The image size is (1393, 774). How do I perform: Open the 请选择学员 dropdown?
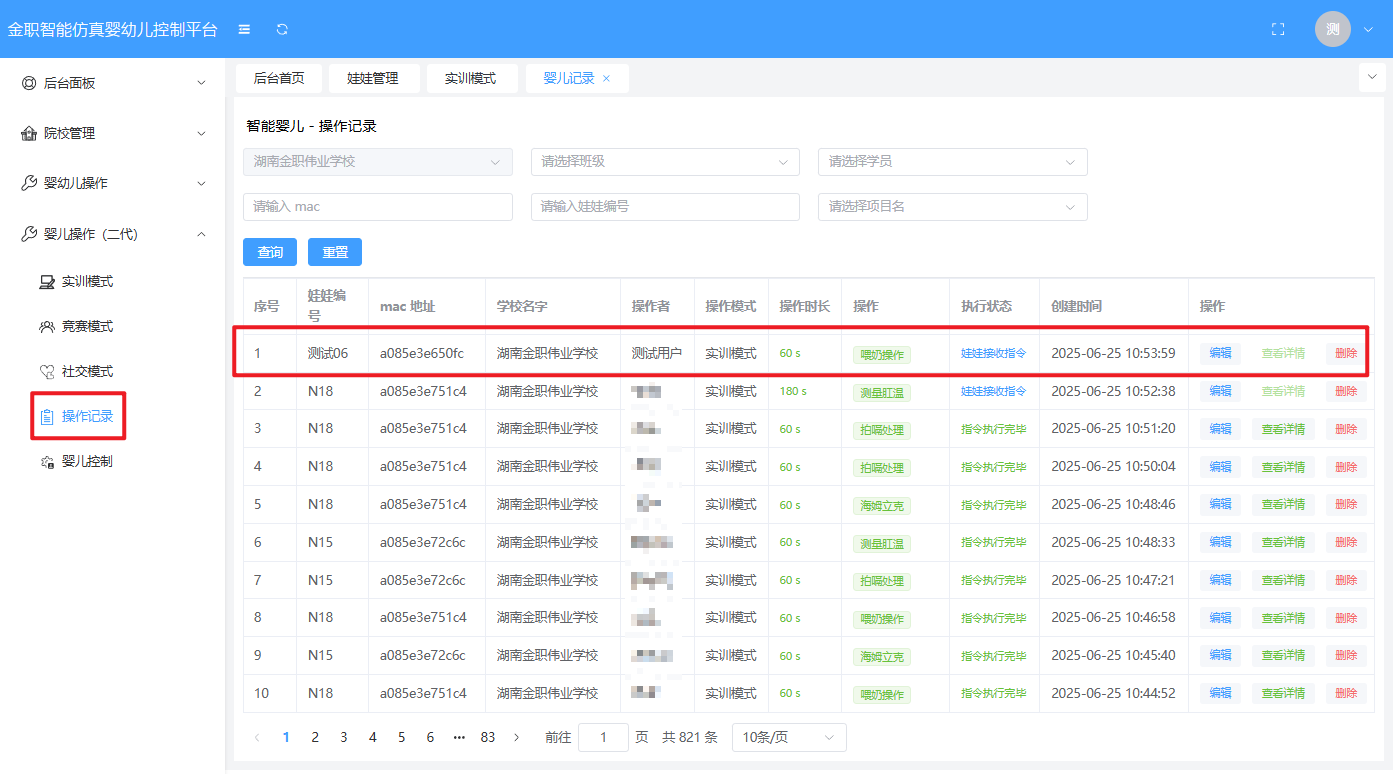click(953, 161)
